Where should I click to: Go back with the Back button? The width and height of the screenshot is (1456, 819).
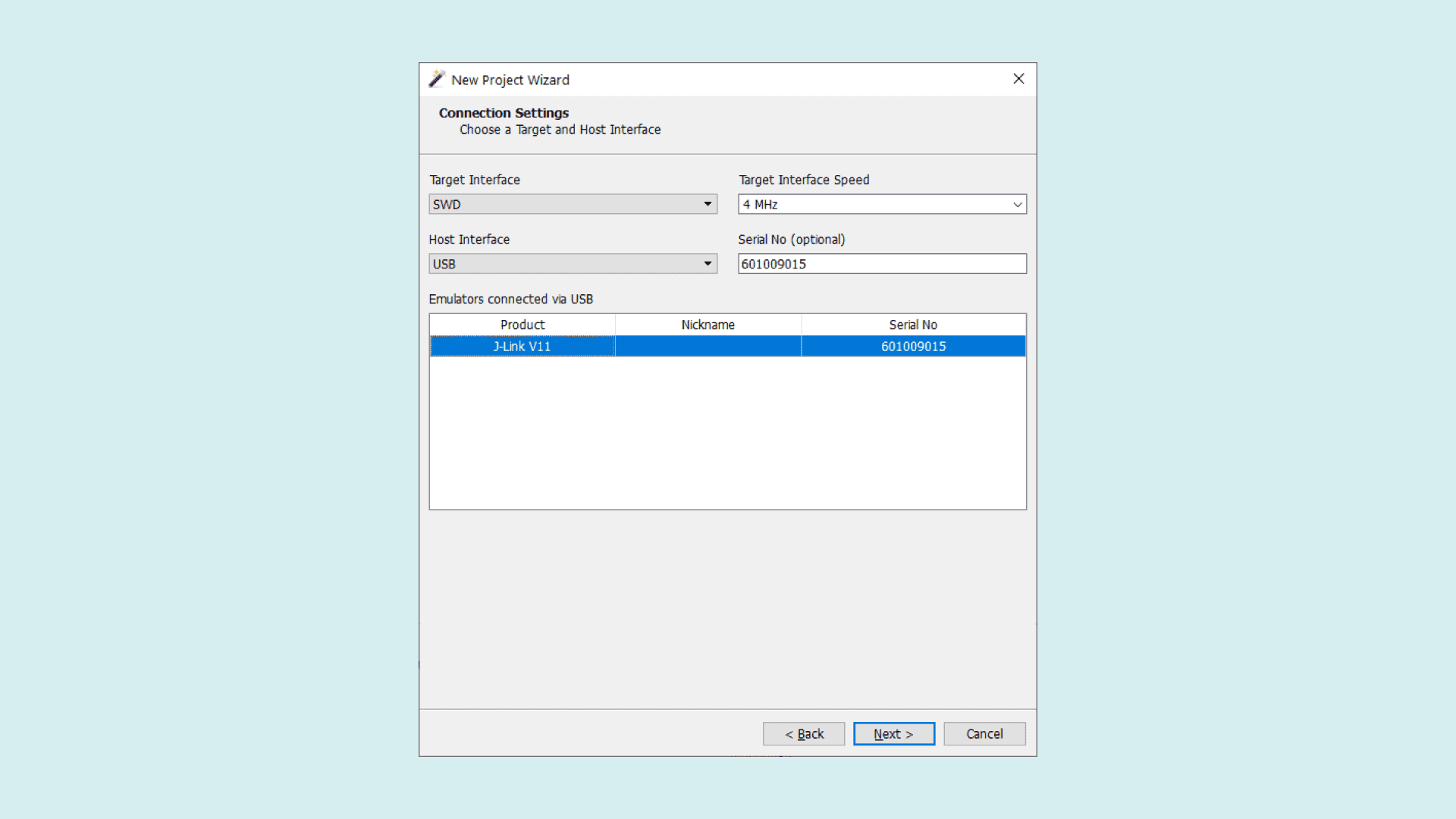pos(803,734)
